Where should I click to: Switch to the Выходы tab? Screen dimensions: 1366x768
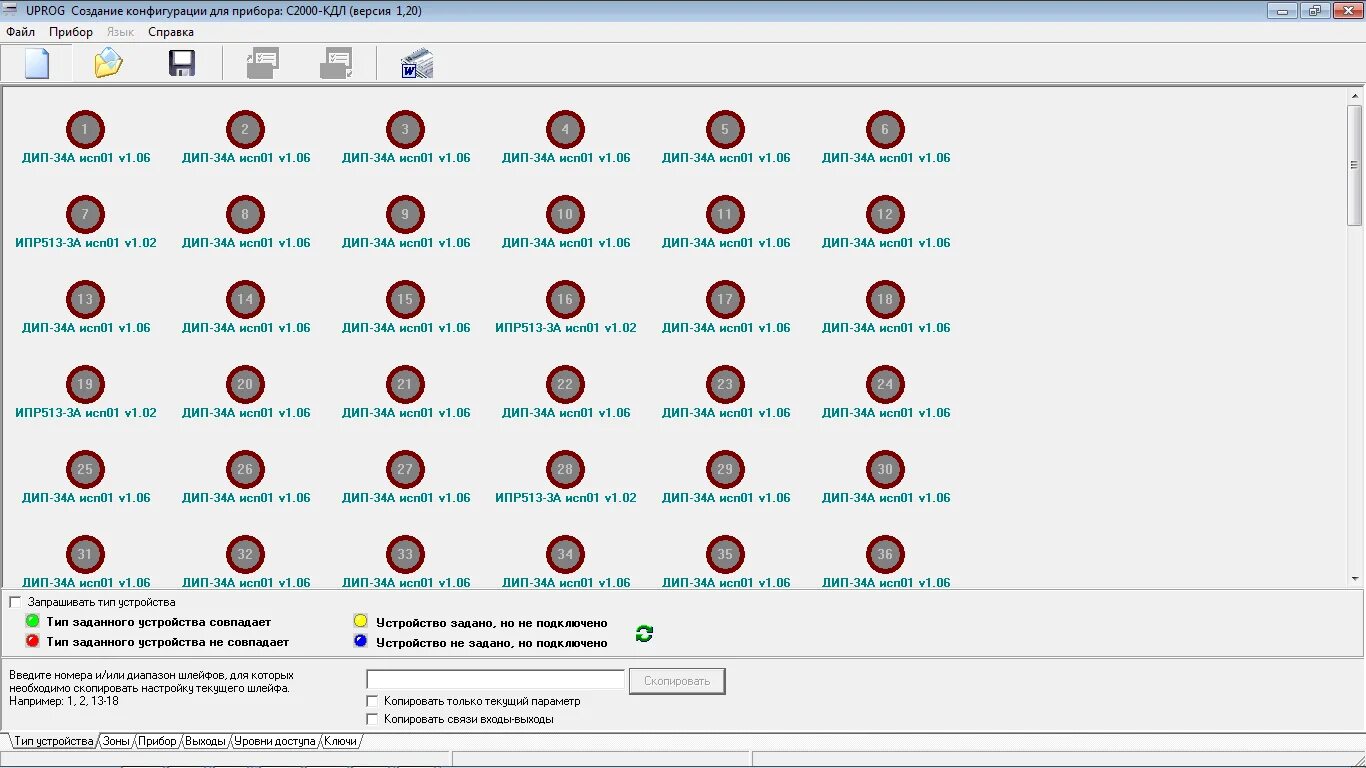[205, 741]
